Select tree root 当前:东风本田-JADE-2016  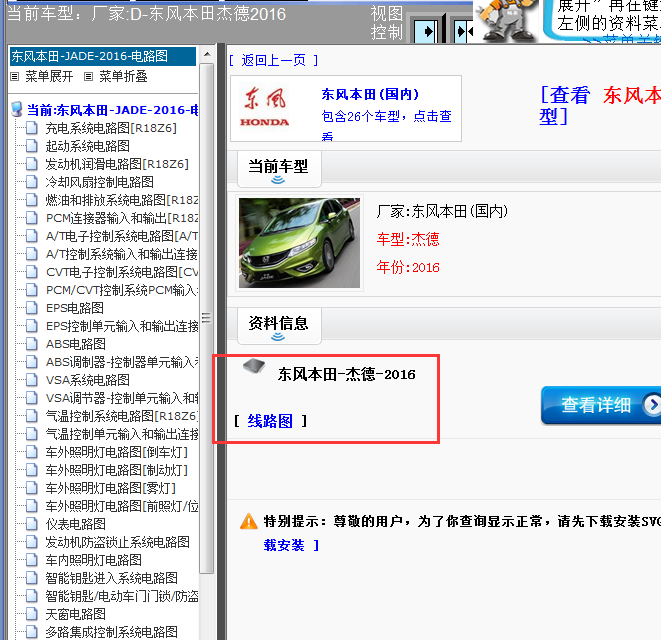pos(113,110)
